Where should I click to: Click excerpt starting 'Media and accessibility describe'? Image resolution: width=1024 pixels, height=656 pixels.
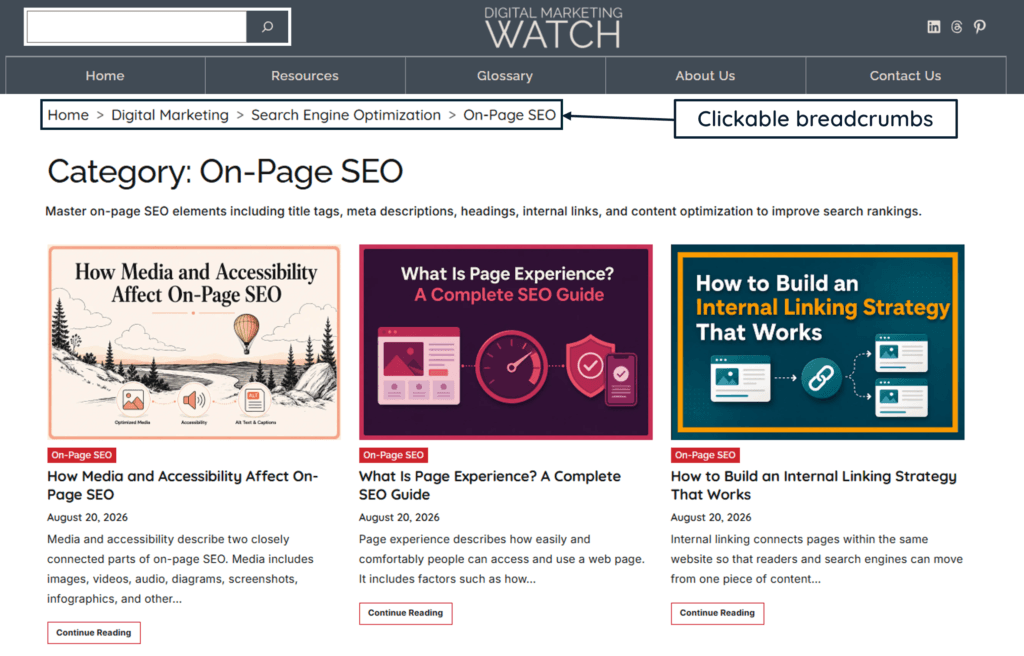(x=180, y=569)
